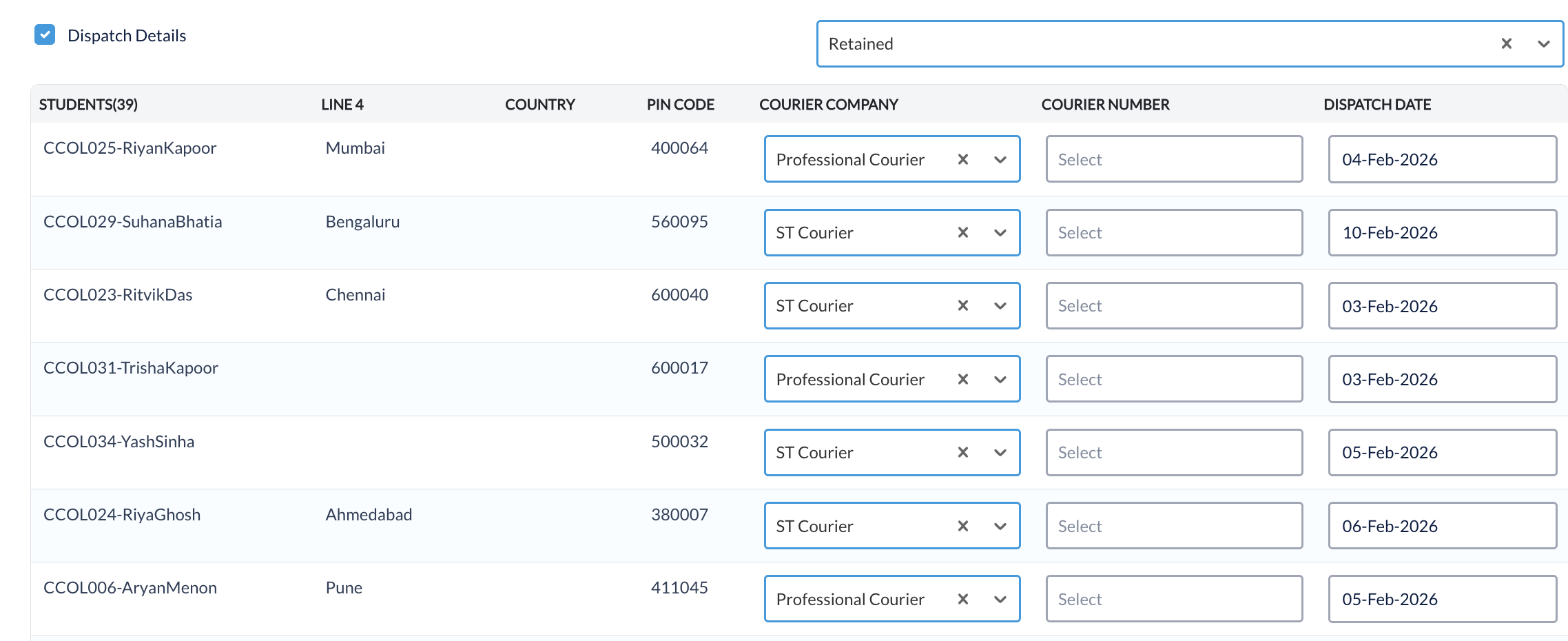Select courier number field for RiyaGhosh
The width and height of the screenshot is (1568, 641).
[1173, 526]
